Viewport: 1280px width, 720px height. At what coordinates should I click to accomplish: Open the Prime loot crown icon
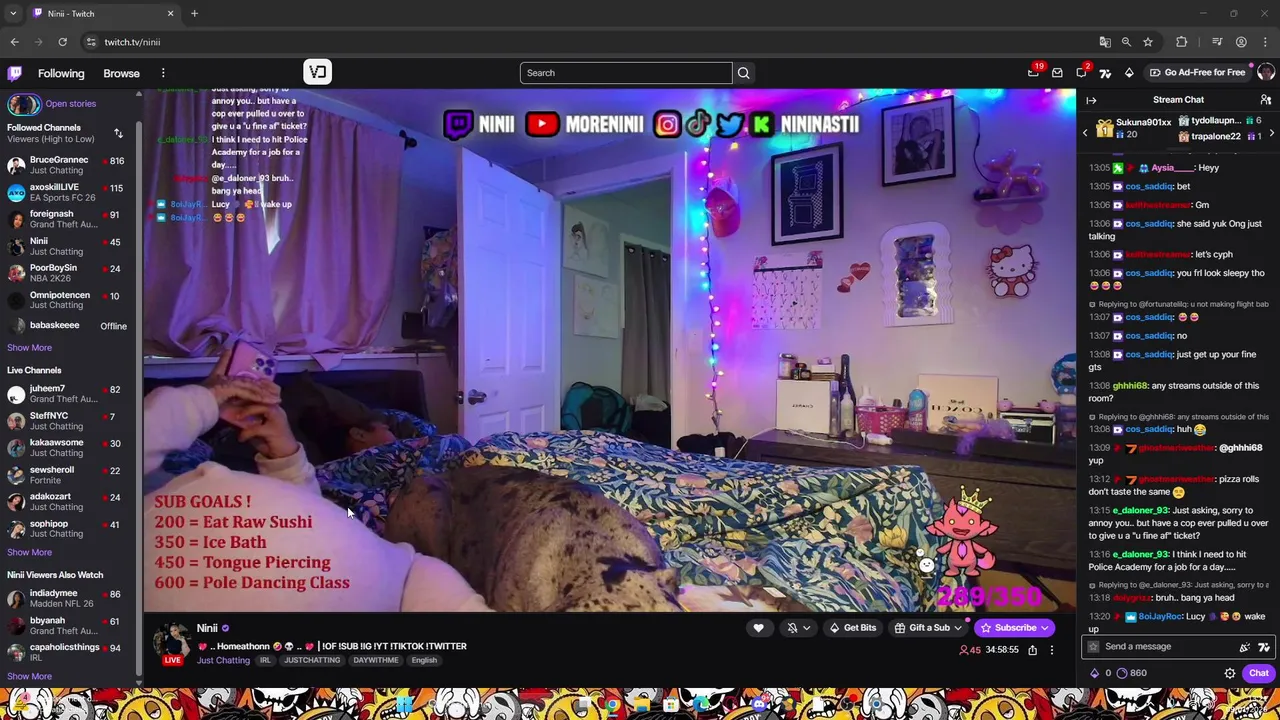pos(1033,72)
